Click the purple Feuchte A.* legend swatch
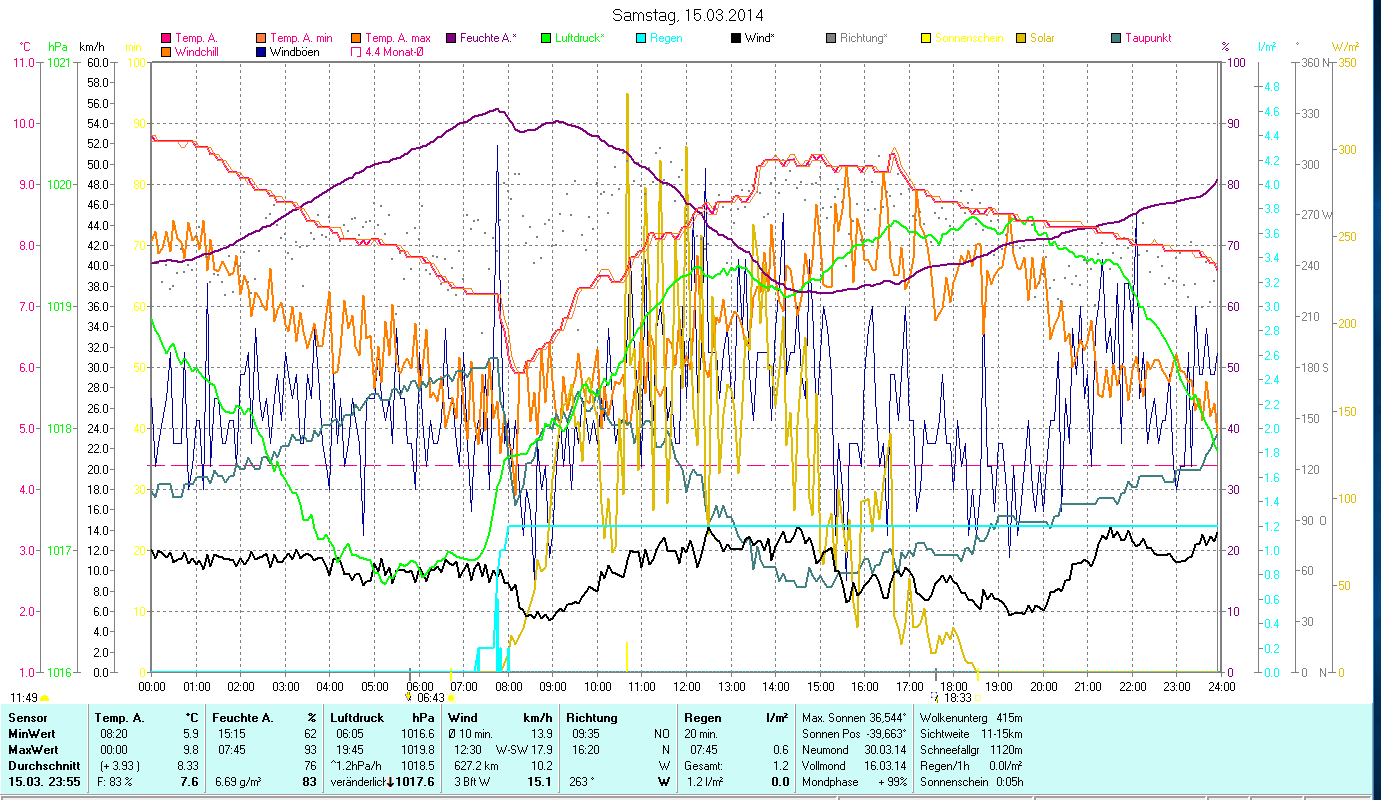This screenshot has width=1381, height=800. [451, 38]
